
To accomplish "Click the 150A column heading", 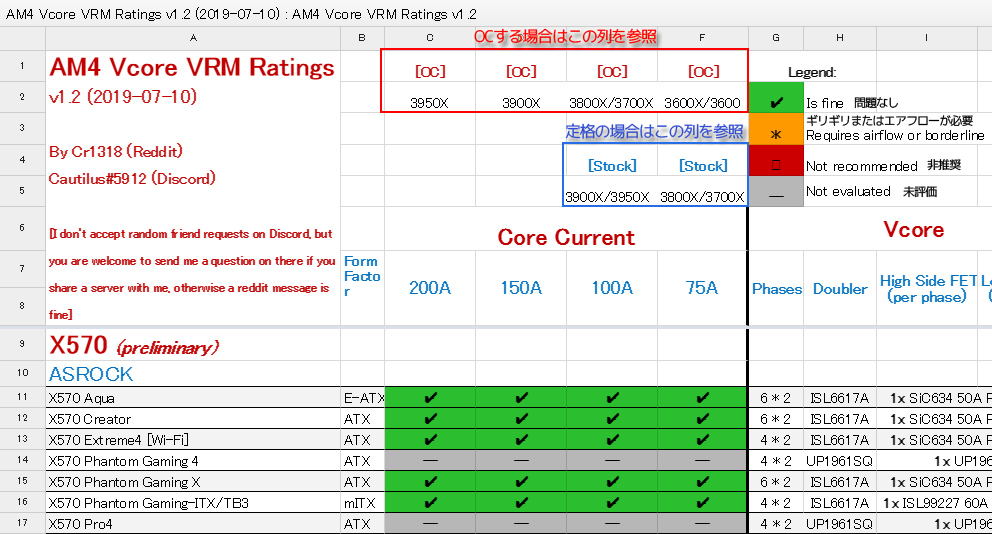I will coord(521,288).
